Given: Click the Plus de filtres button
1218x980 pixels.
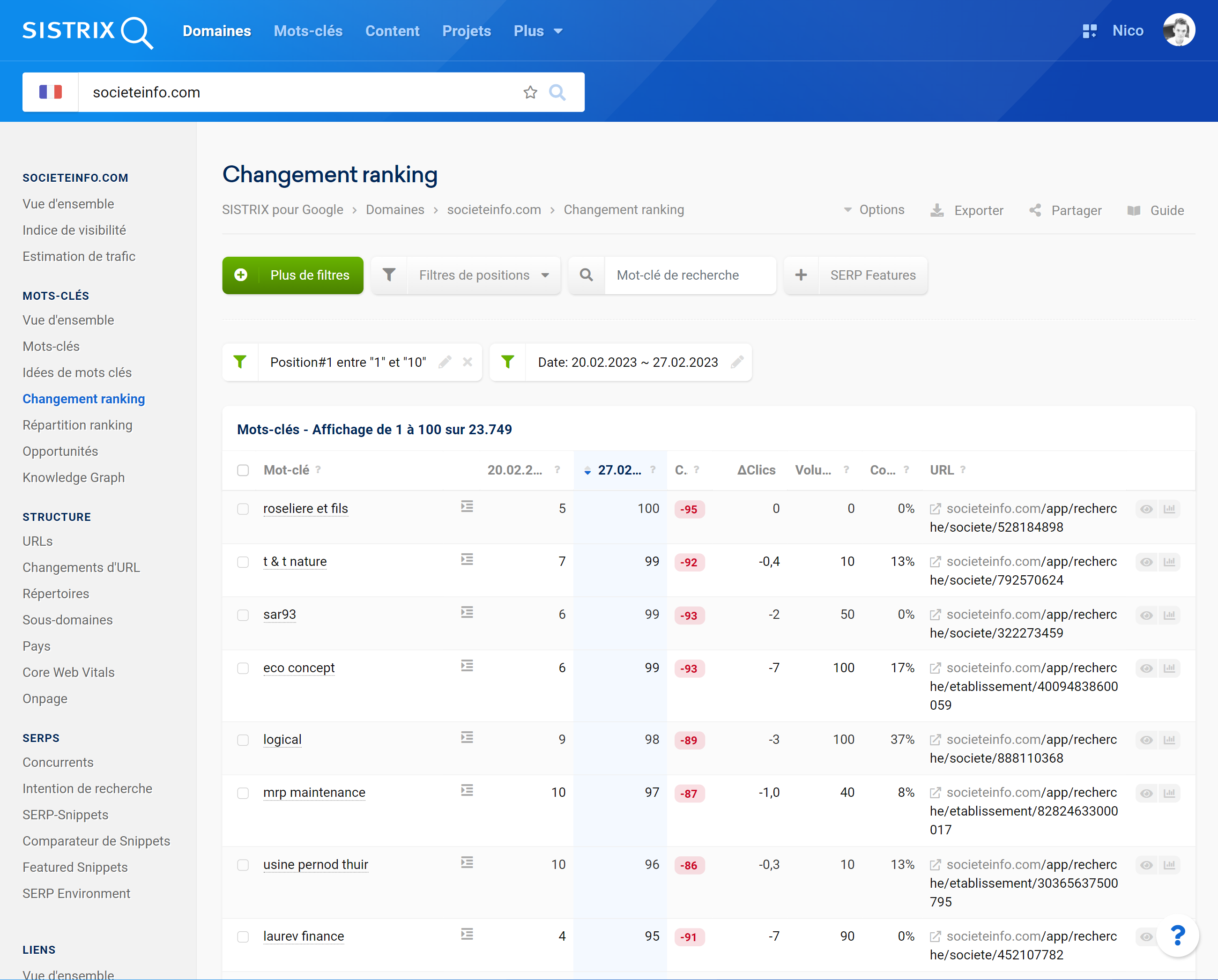Looking at the screenshot, I should coord(293,275).
